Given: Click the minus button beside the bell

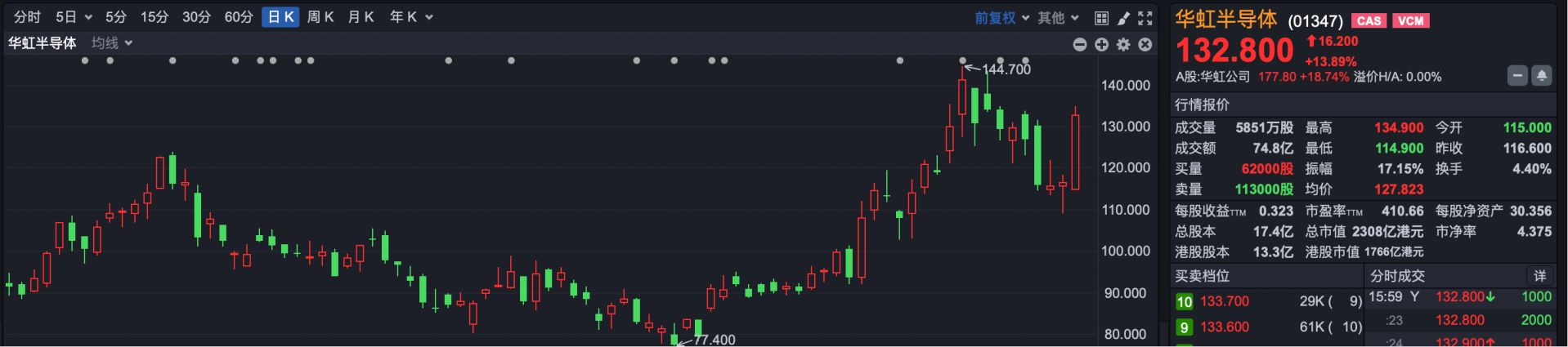Looking at the screenshot, I should click(1517, 76).
